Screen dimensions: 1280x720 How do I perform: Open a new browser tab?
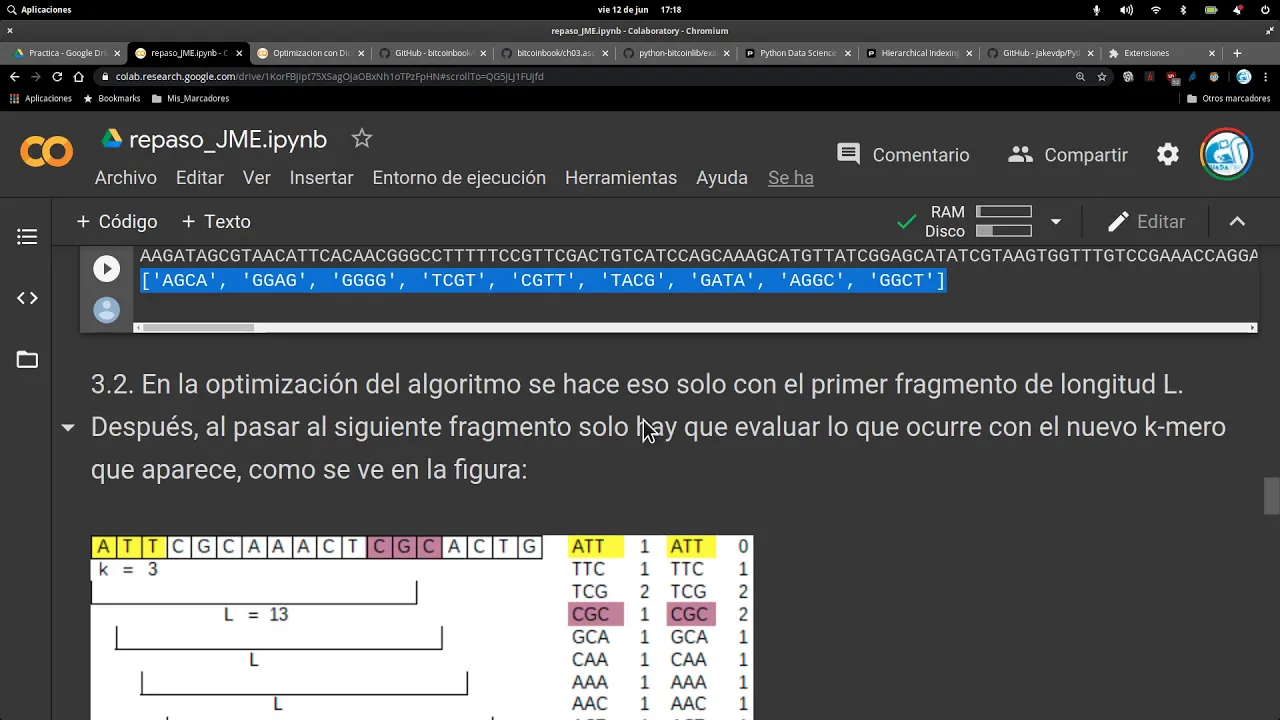pyautogui.click(x=1237, y=53)
